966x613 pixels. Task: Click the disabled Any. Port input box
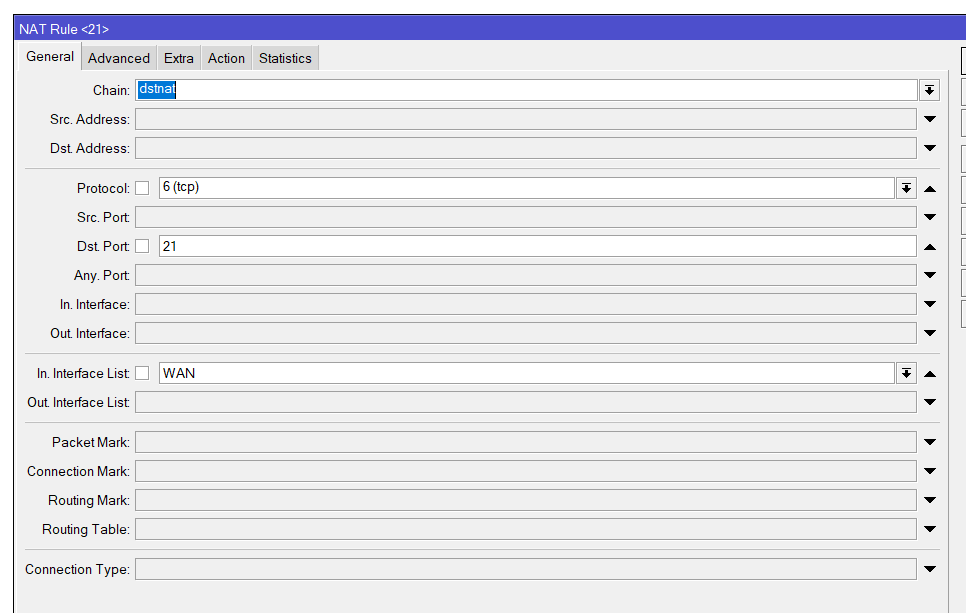(526, 275)
